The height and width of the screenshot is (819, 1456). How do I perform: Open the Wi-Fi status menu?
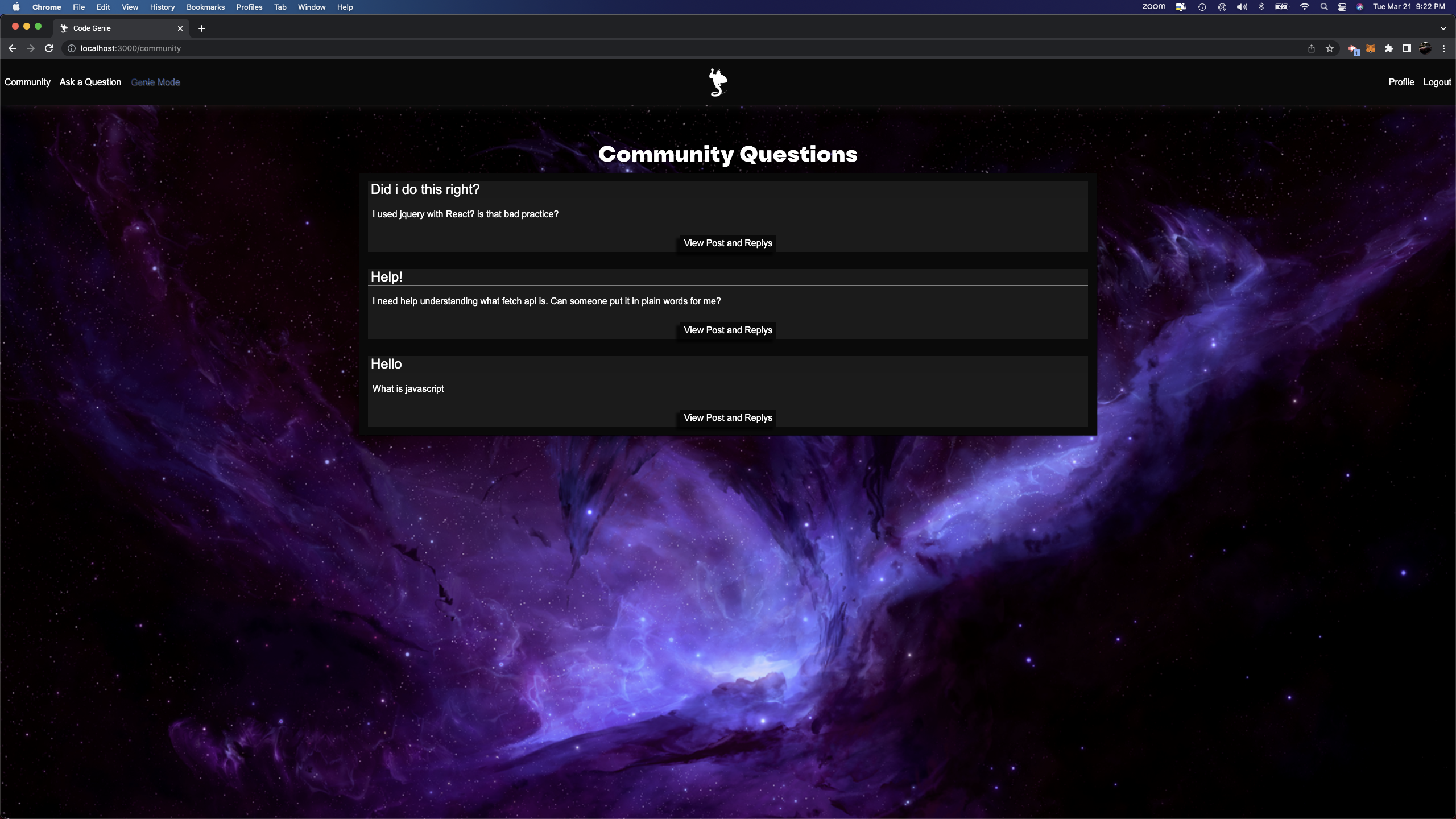pyautogui.click(x=1305, y=7)
